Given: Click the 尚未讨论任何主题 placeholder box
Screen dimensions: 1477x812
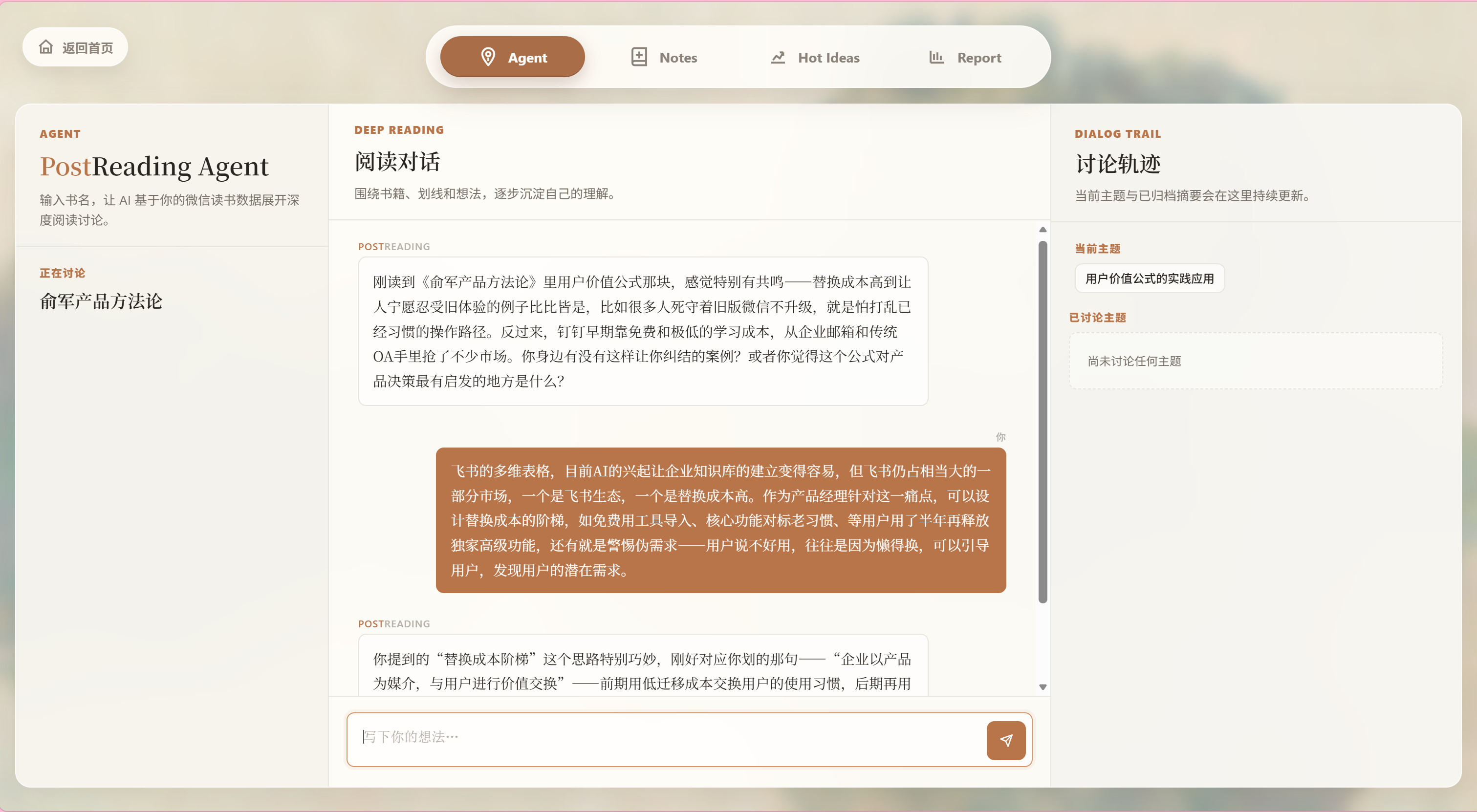Looking at the screenshot, I should (x=1255, y=361).
